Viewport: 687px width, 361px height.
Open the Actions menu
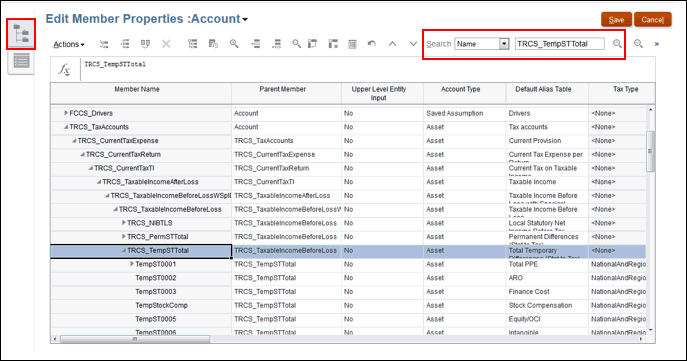pyautogui.click(x=69, y=44)
